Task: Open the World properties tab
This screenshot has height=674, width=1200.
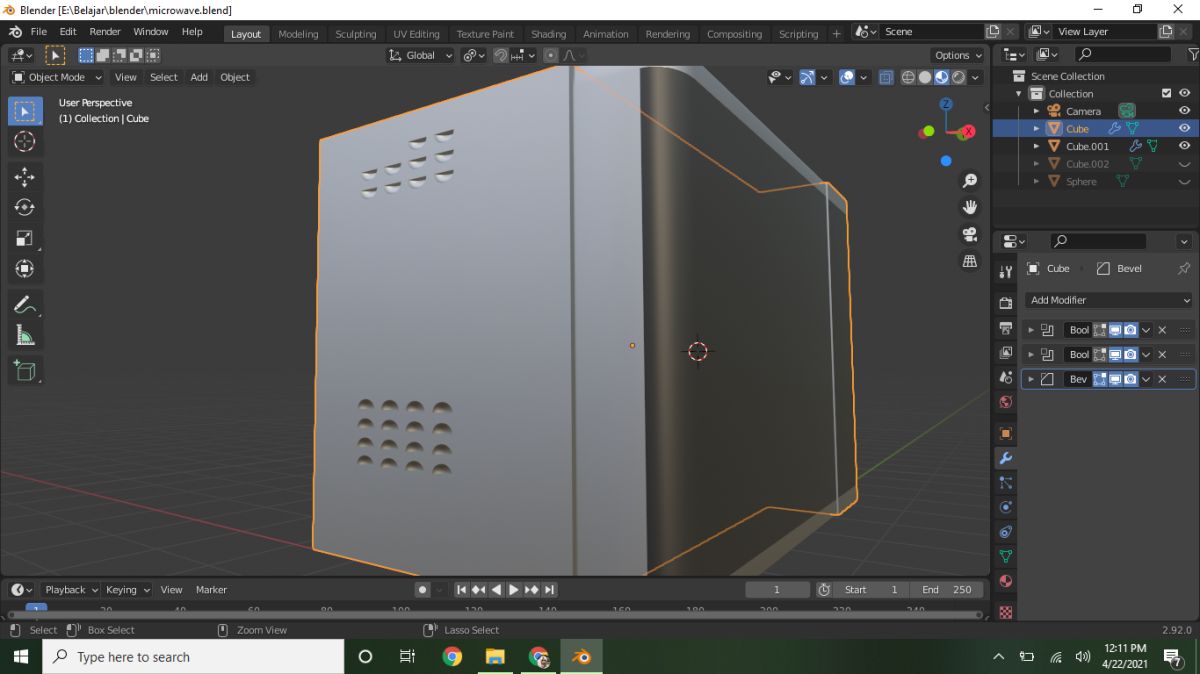Action: click(1006, 402)
